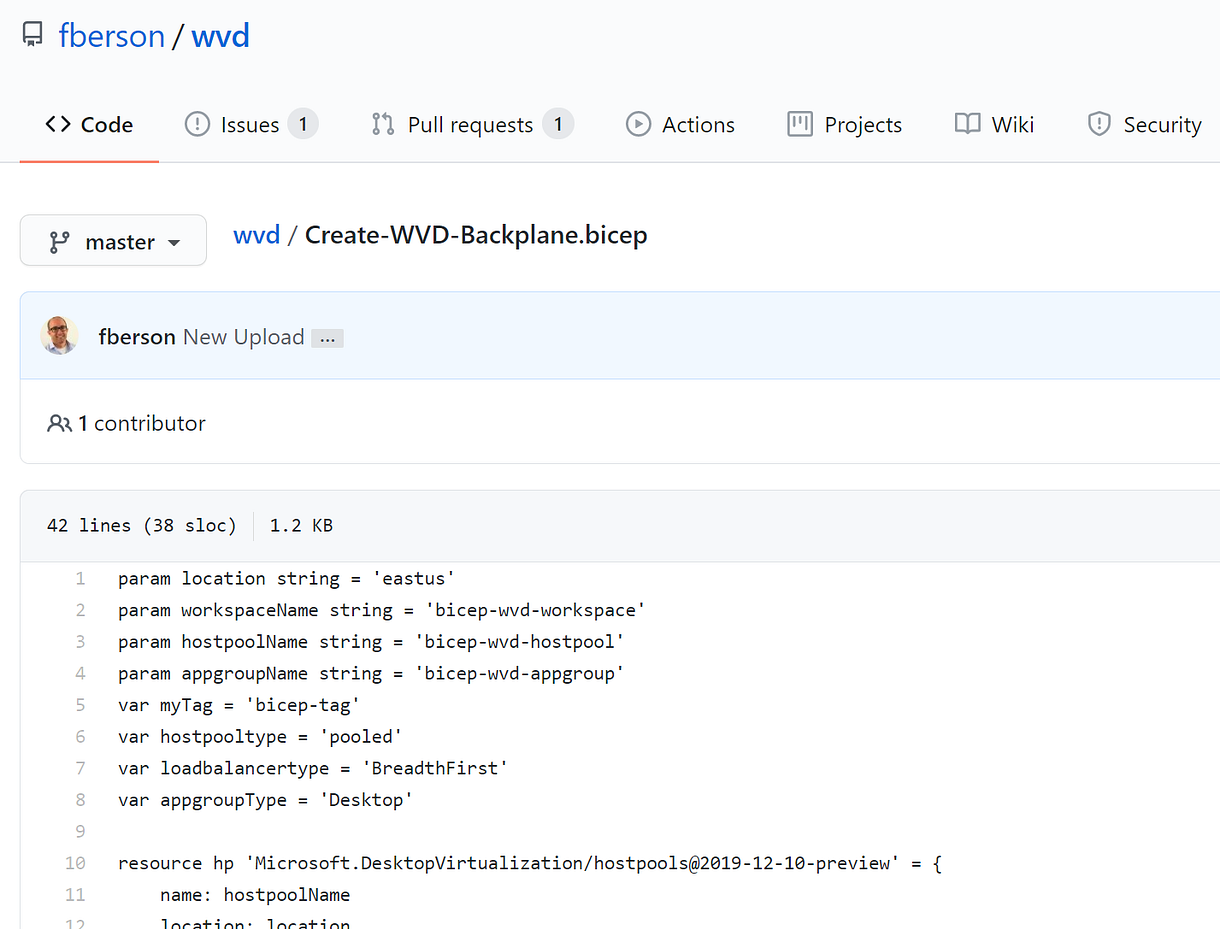Click the Issues circle icon
1220x929 pixels.
(197, 124)
